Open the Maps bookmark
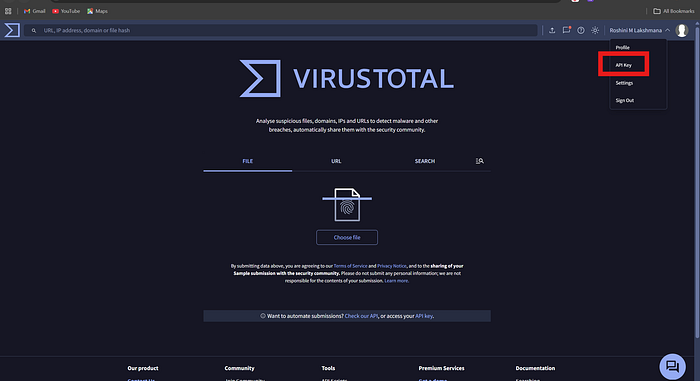Image resolution: width=700 pixels, height=381 pixels. pyautogui.click(x=97, y=11)
